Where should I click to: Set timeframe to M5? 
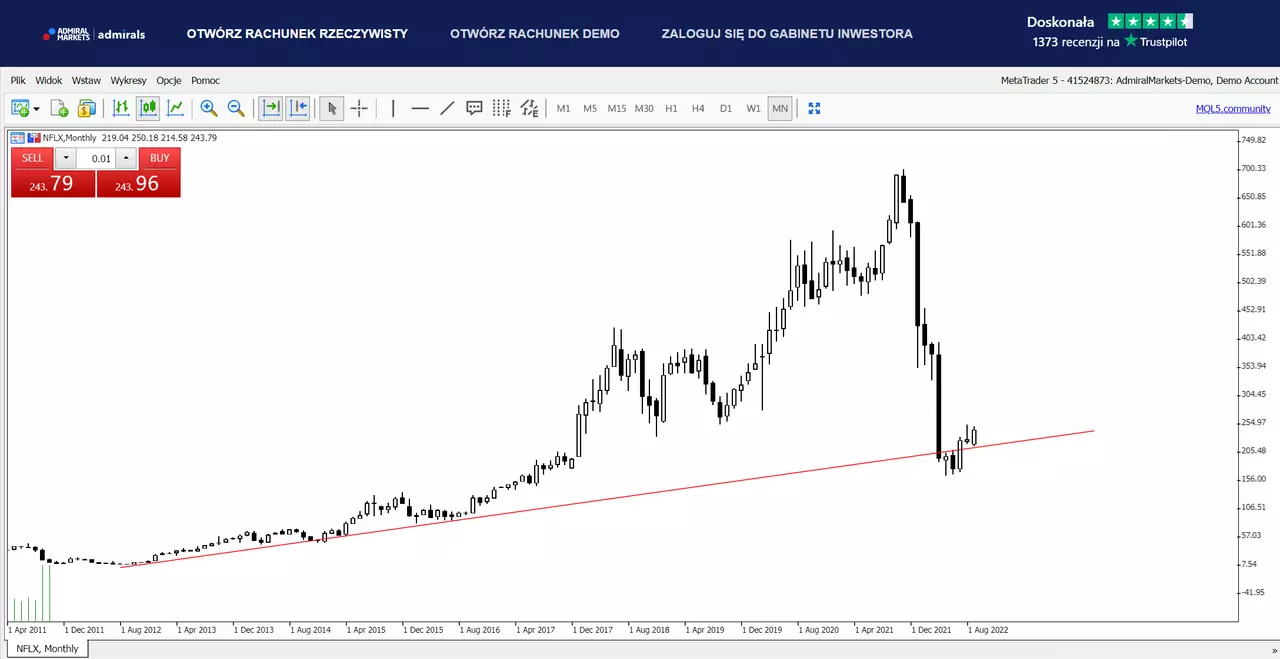[x=590, y=108]
